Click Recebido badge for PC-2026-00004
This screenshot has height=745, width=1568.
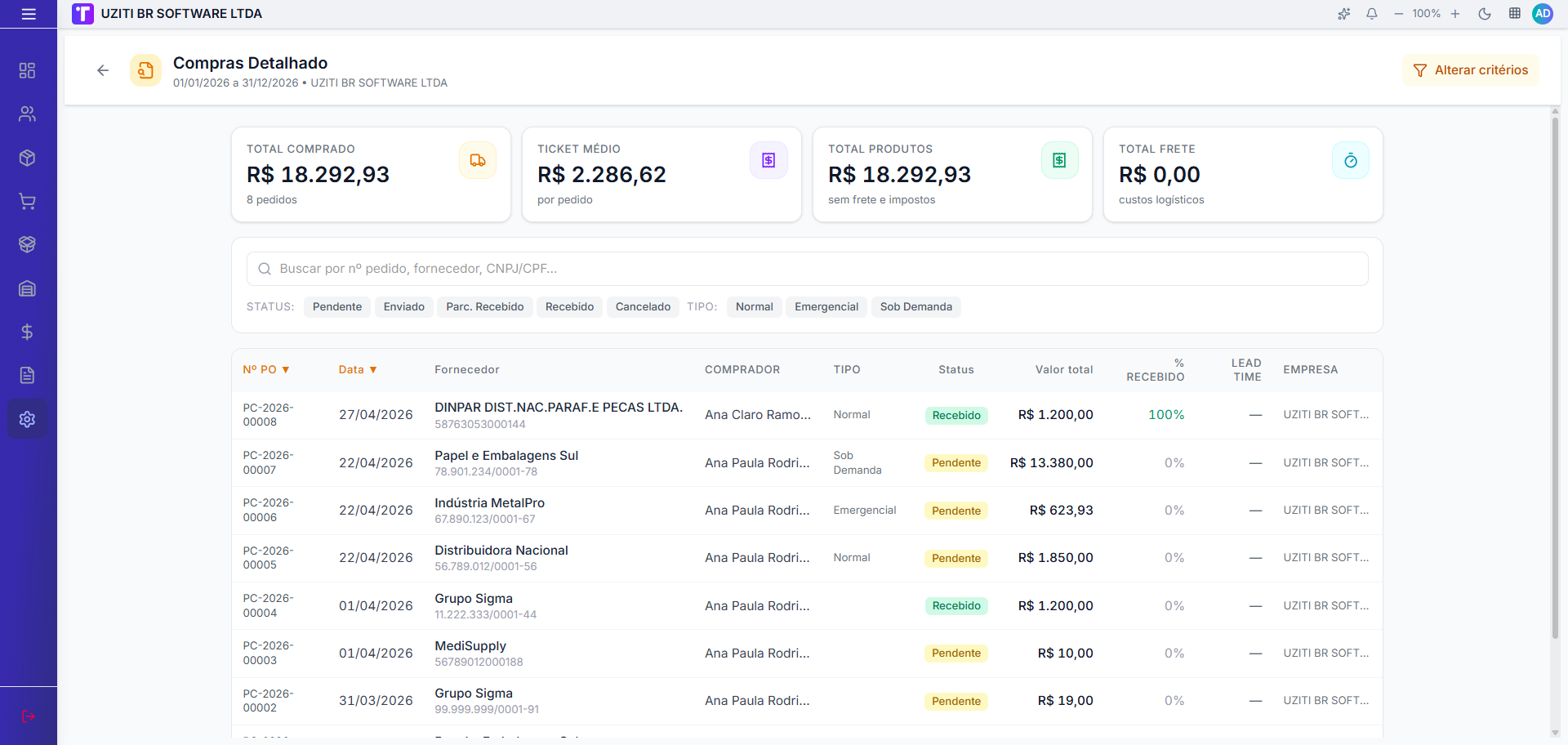(x=956, y=606)
